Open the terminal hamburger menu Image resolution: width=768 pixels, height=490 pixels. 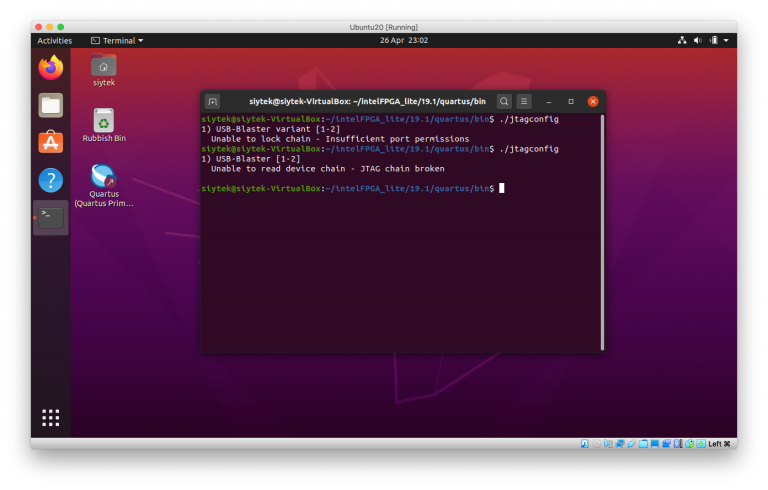524,101
